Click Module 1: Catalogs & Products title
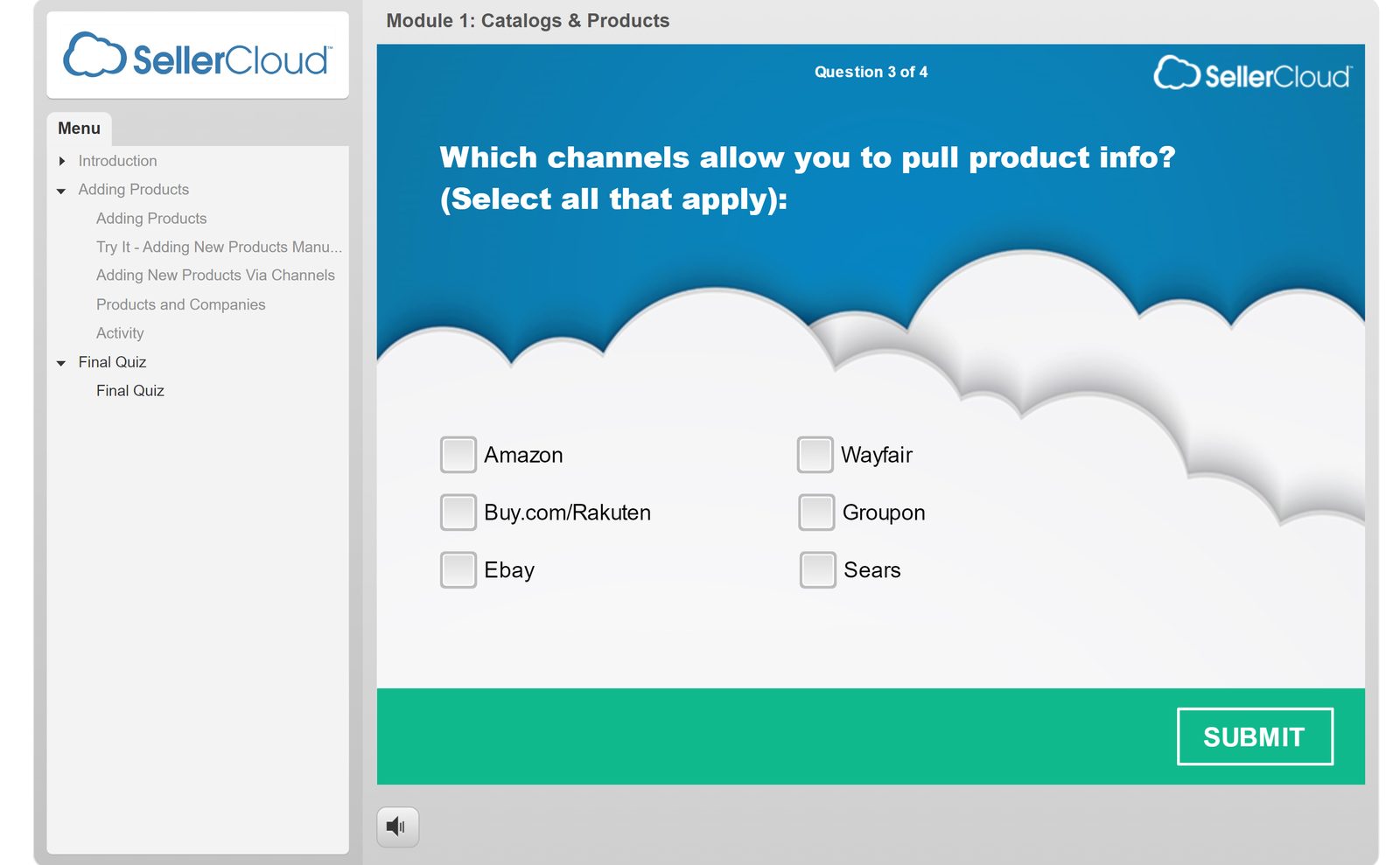 (528, 20)
